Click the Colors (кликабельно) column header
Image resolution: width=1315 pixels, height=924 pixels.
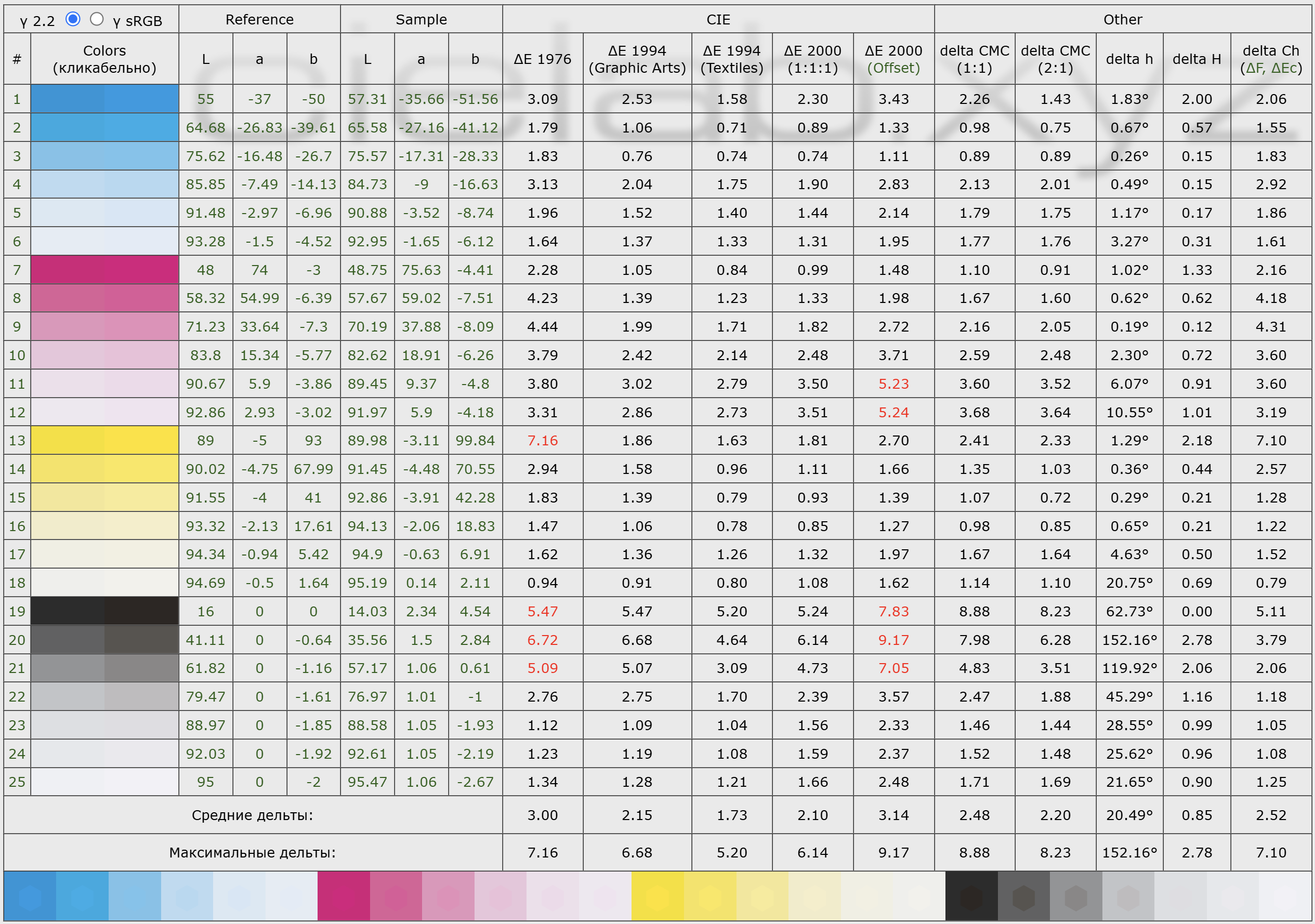(x=104, y=59)
